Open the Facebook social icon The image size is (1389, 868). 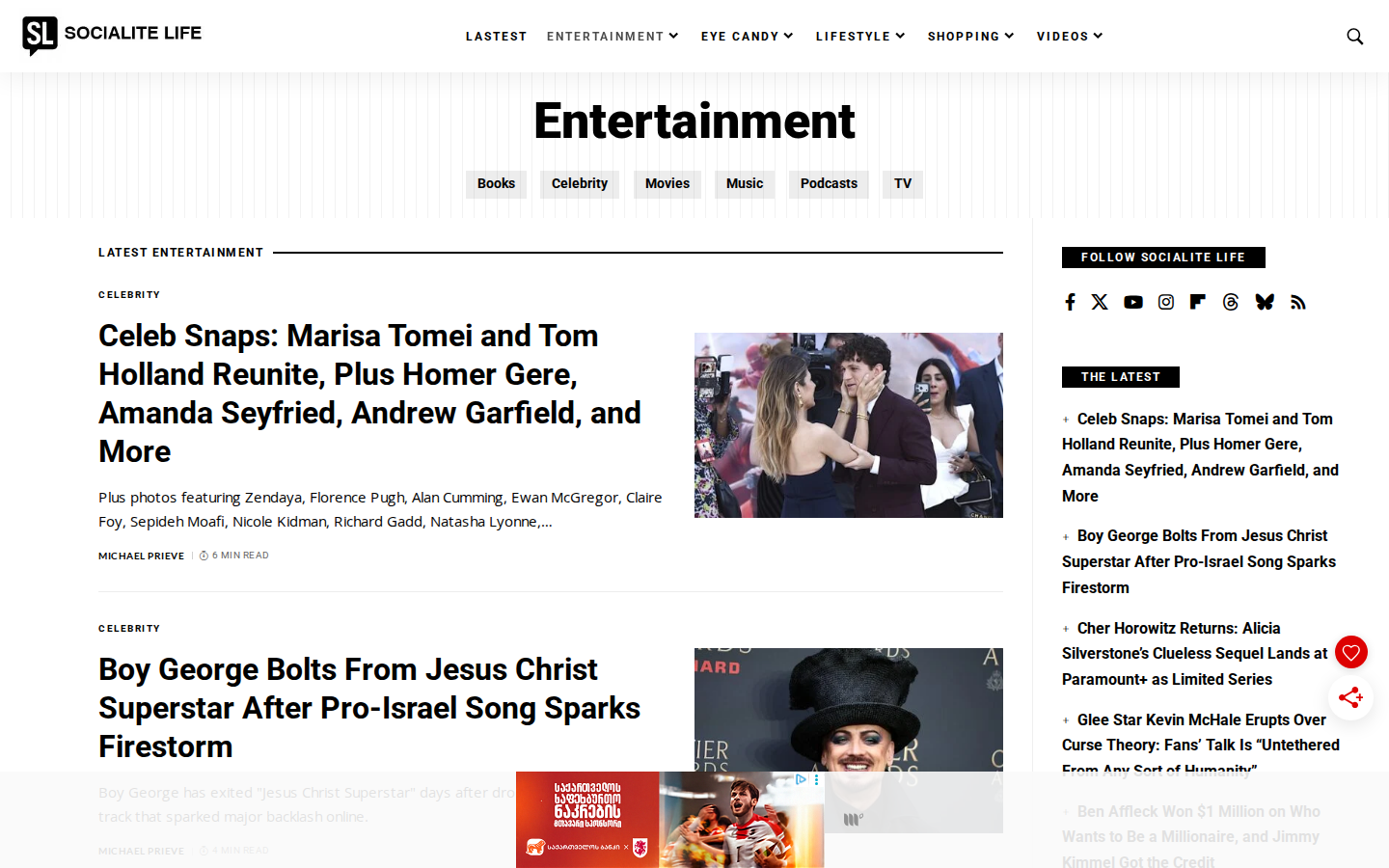[1070, 302]
